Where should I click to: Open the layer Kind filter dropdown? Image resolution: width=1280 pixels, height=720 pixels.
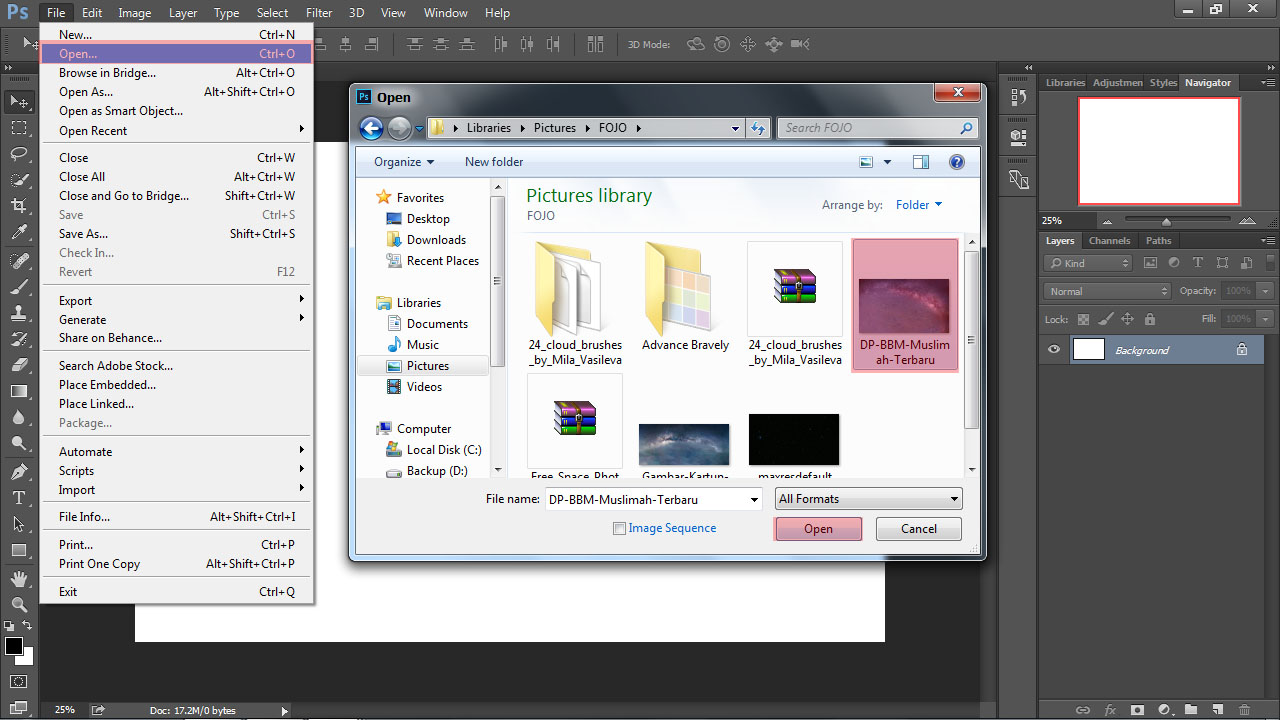tap(1088, 263)
